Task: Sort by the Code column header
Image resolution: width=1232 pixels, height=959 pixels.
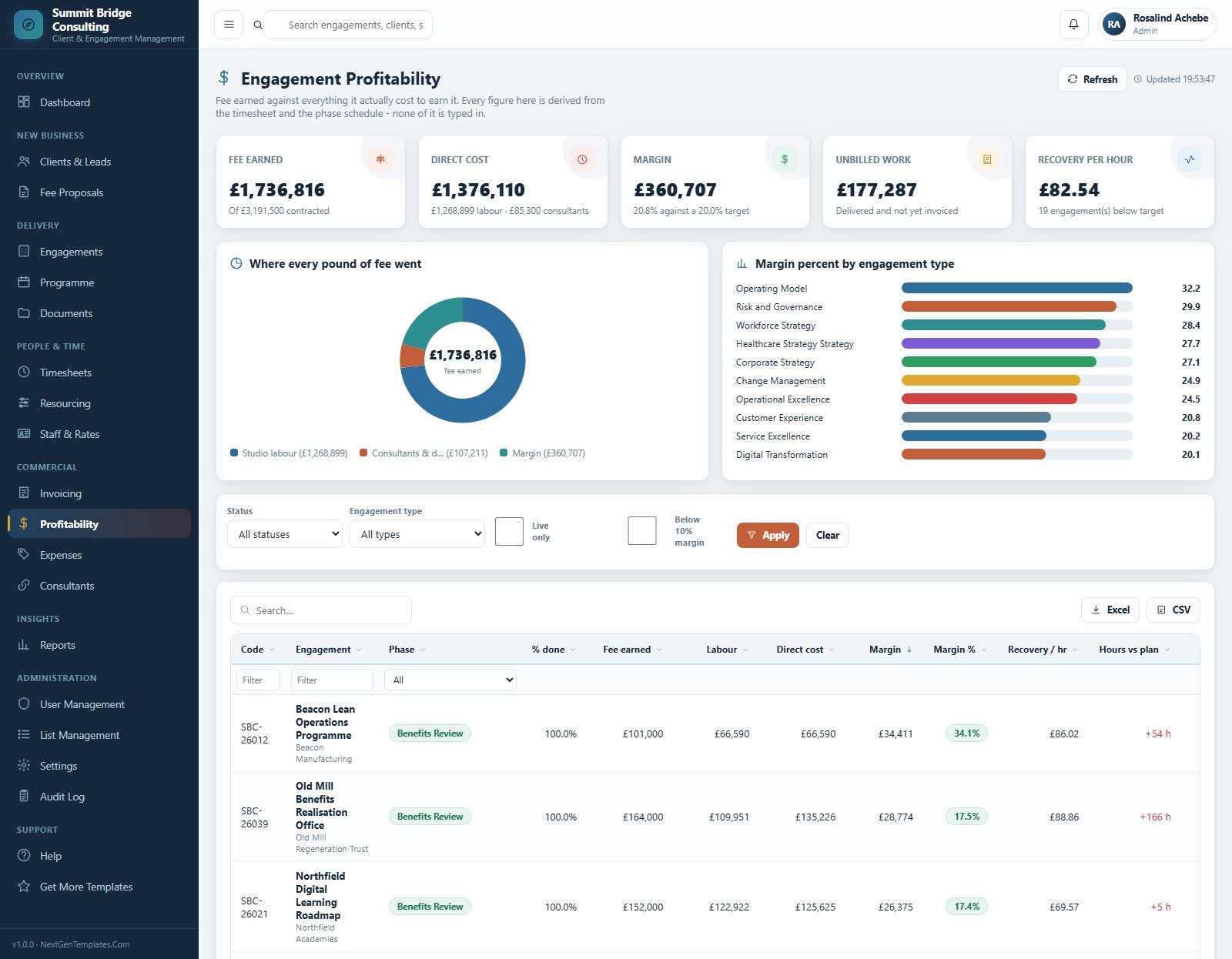Action: (257, 650)
